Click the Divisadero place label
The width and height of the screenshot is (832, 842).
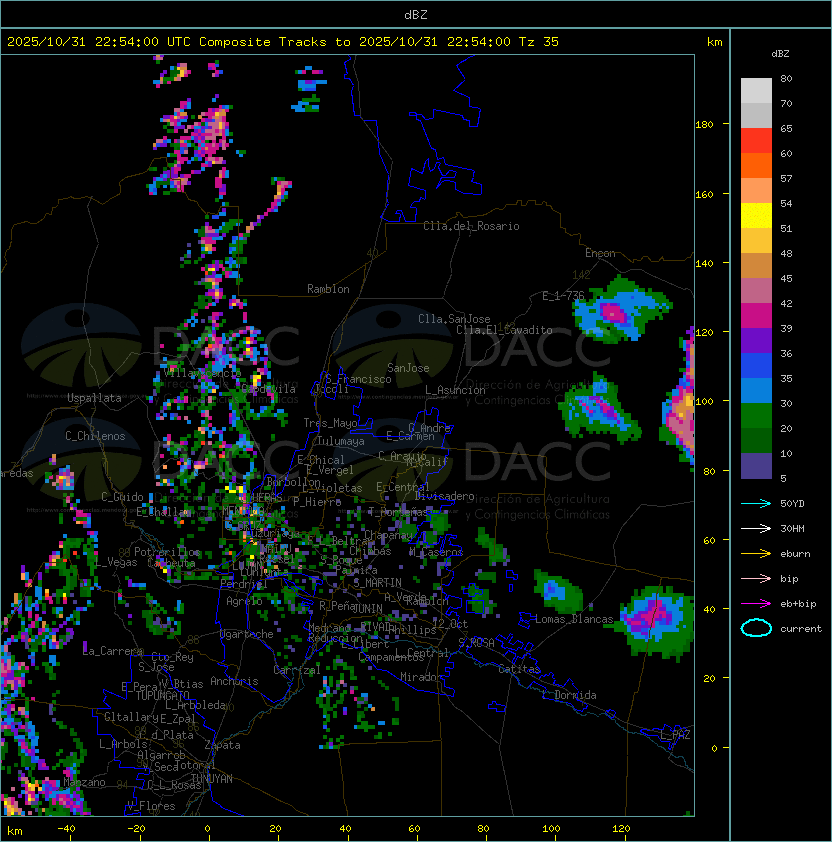444,496
